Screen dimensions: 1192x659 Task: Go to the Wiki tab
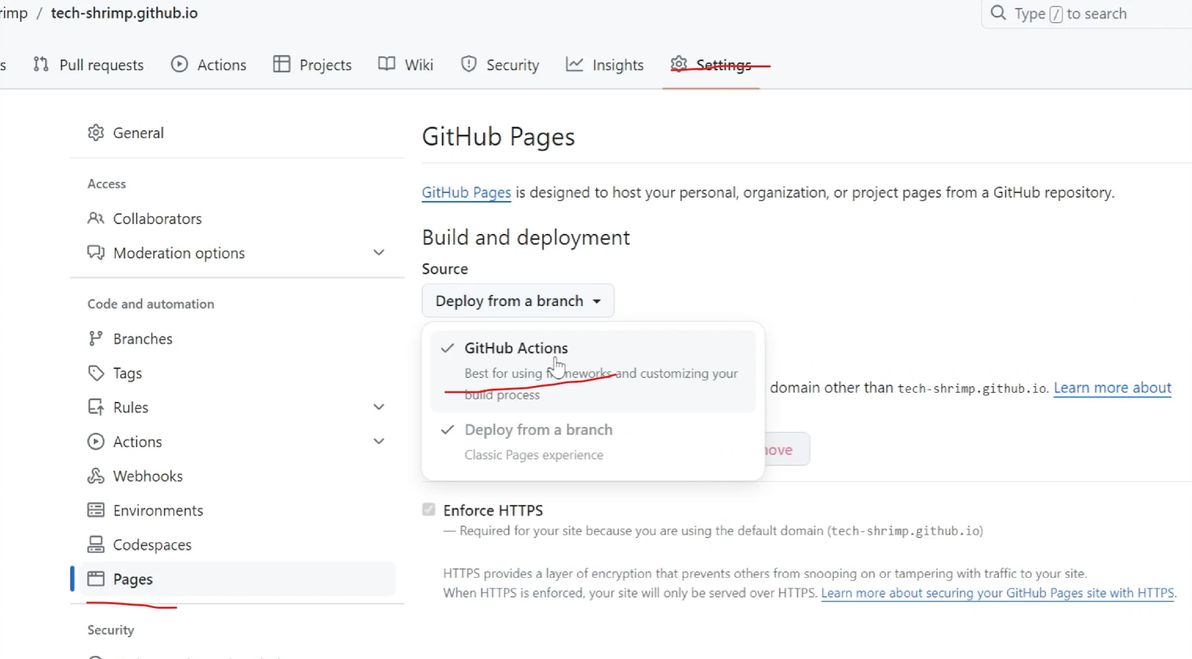405,65
